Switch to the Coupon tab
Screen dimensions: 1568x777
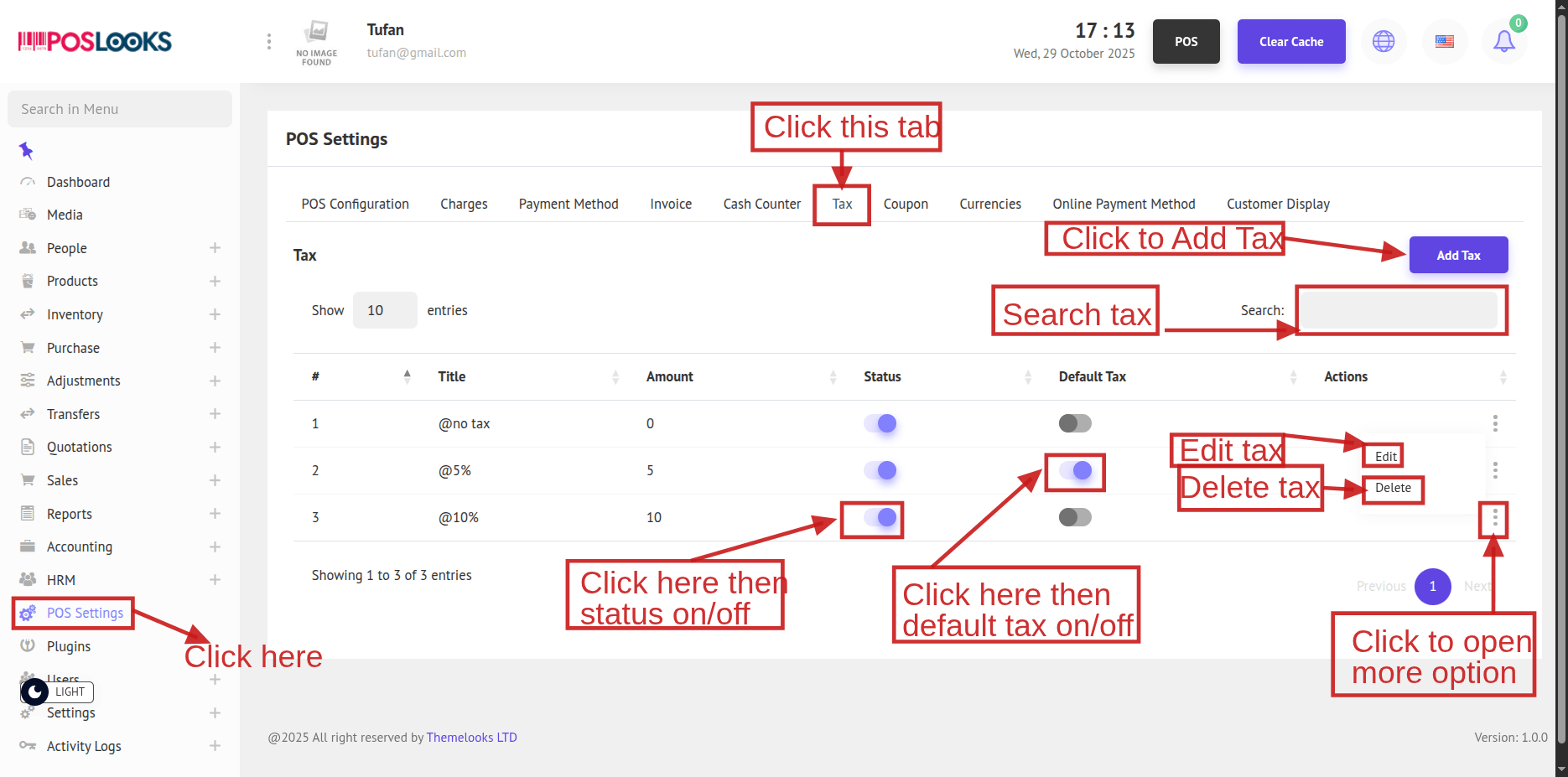(905, 204)
